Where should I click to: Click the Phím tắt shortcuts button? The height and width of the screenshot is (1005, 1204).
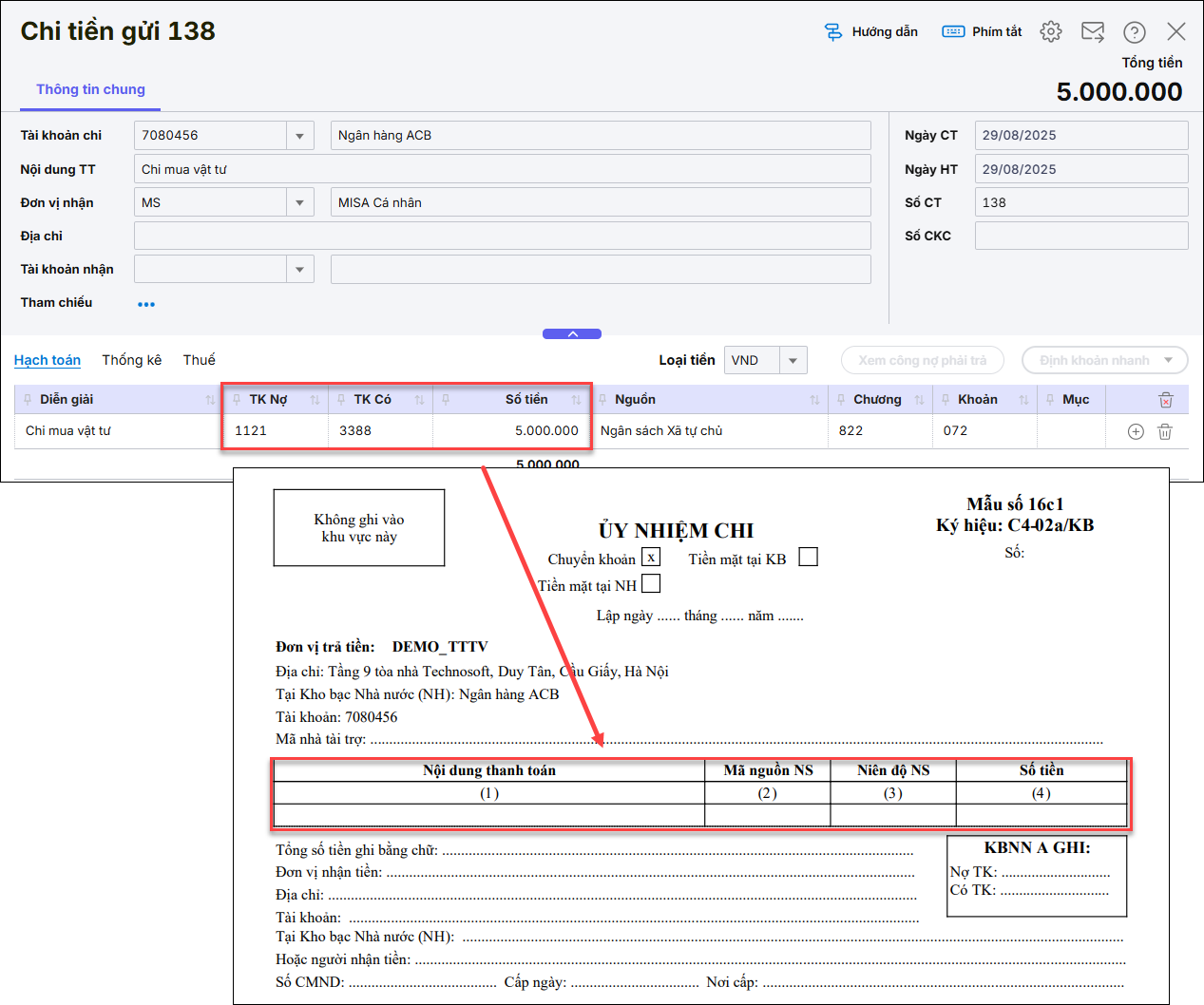[982, 32]
